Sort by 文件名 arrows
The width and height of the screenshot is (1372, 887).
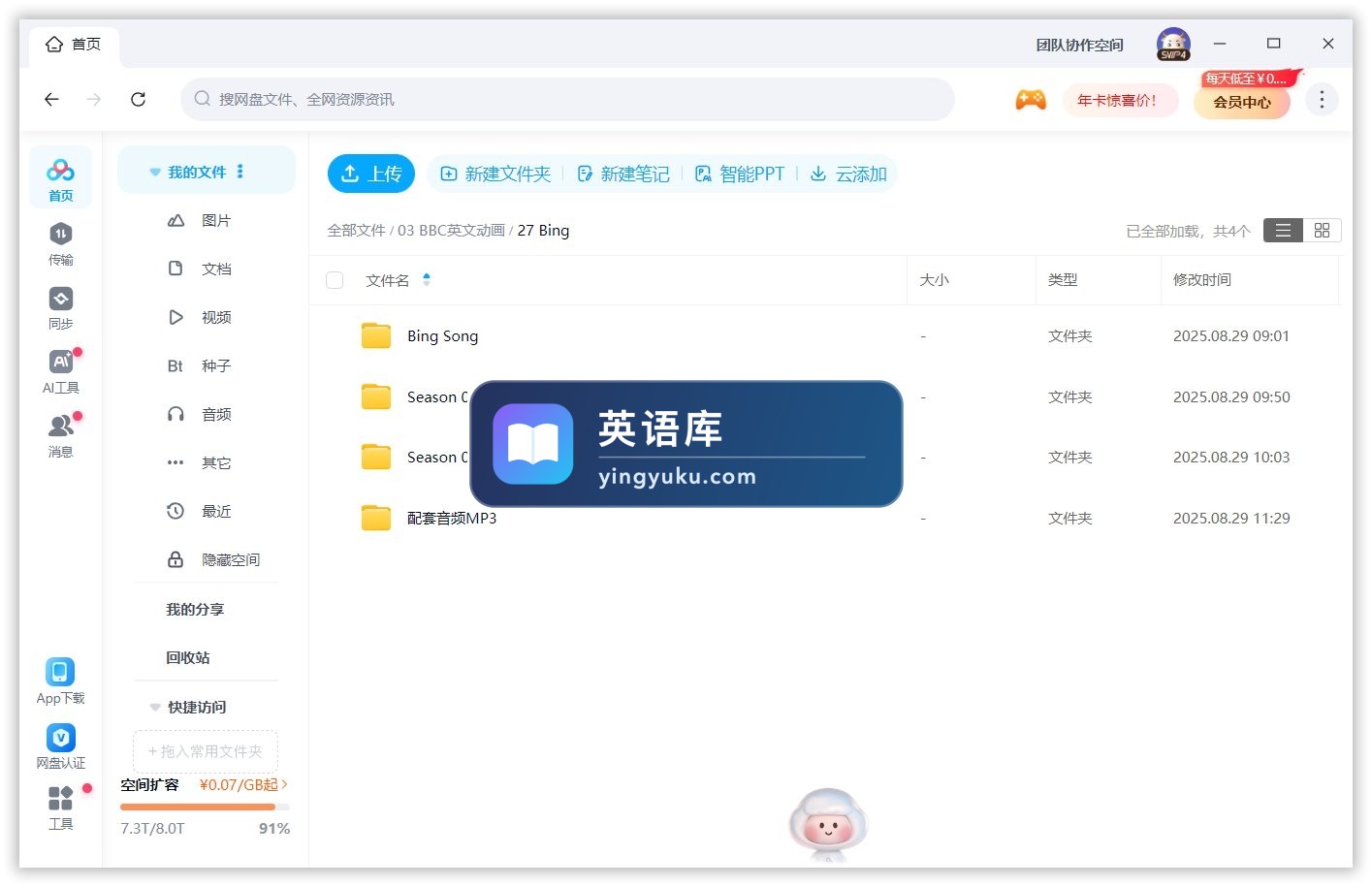tap(427, 279)
